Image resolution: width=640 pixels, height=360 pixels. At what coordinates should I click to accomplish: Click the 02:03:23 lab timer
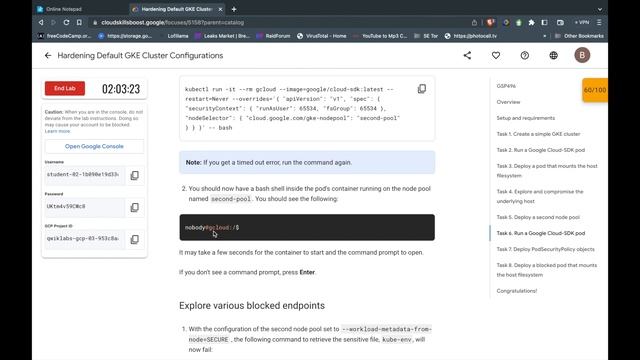pyautogui.click(x=121, y=89)
